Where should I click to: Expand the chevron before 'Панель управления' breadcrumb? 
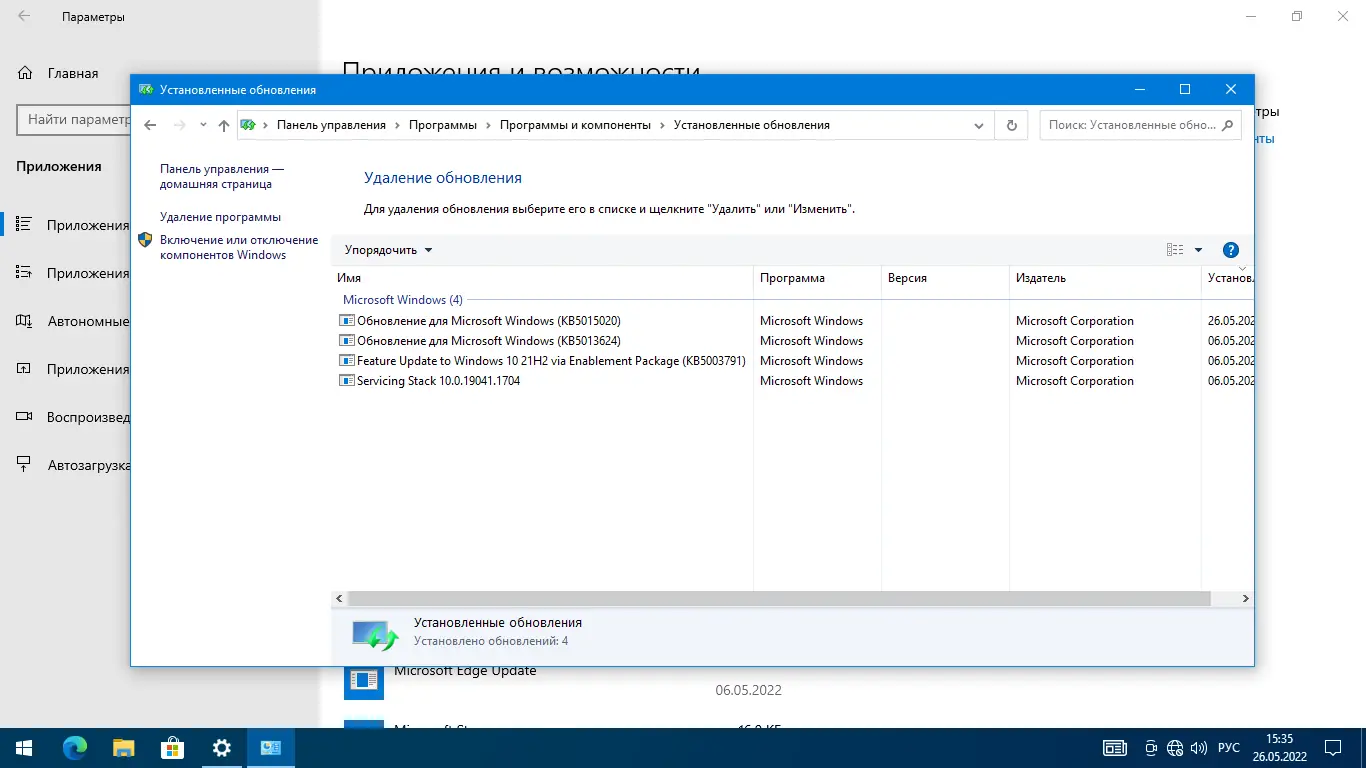(x=266, y=125)
